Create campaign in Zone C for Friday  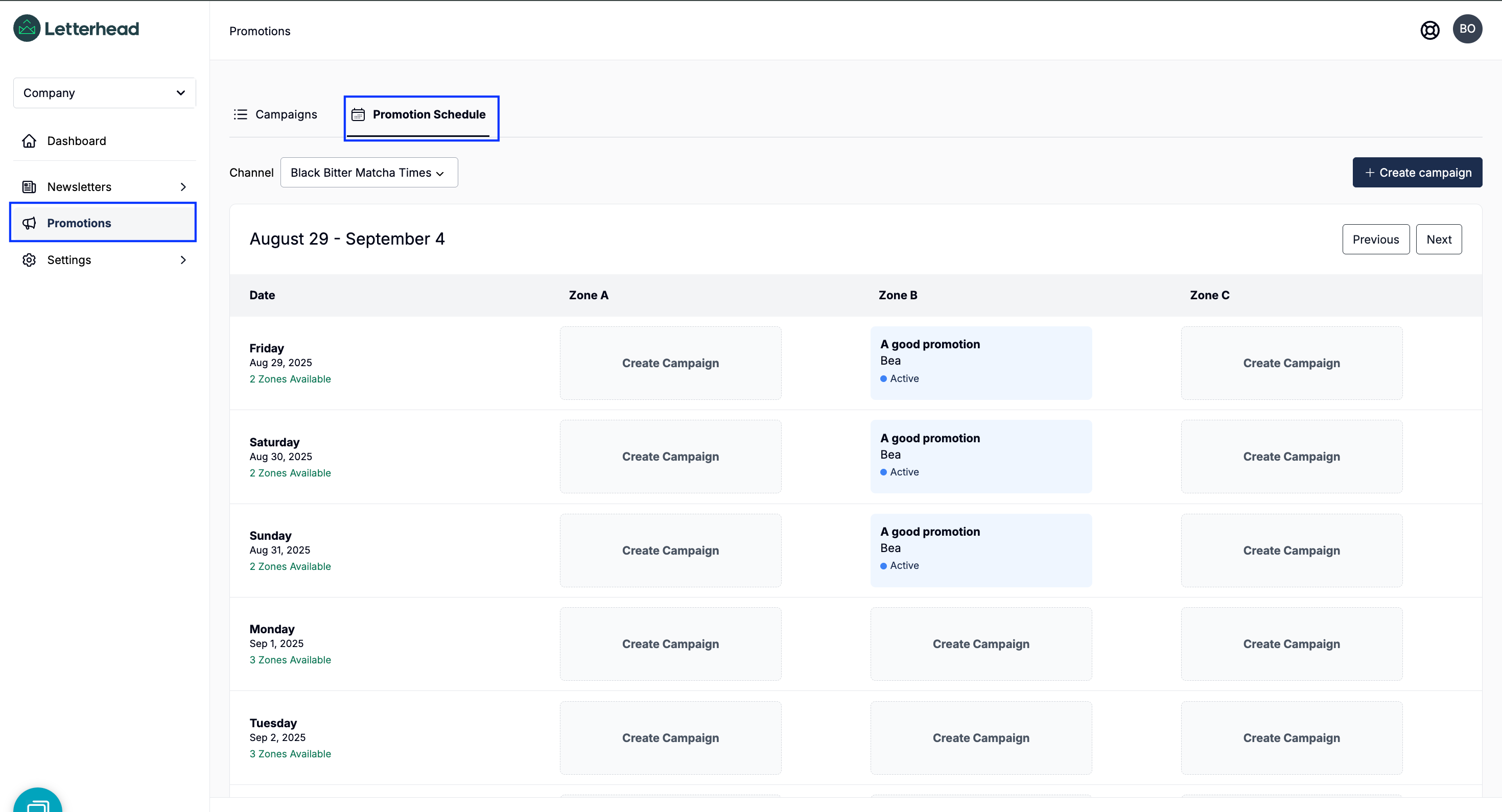click(x=1292, y=363)
